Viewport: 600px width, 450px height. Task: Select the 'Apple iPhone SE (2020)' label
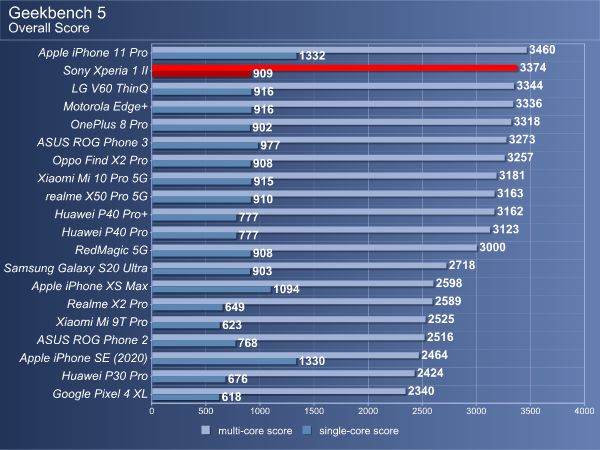(x=84, y=358)
